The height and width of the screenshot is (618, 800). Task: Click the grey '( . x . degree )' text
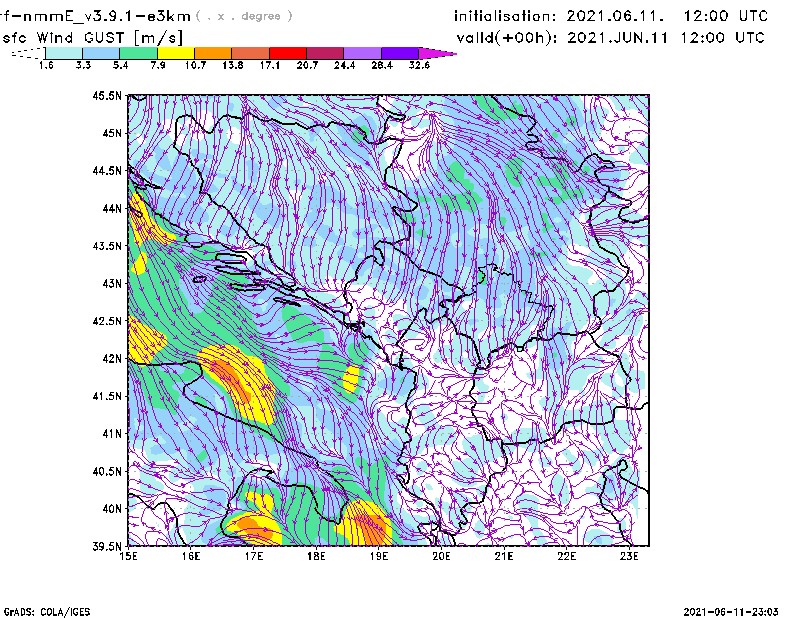click(244, 16)
